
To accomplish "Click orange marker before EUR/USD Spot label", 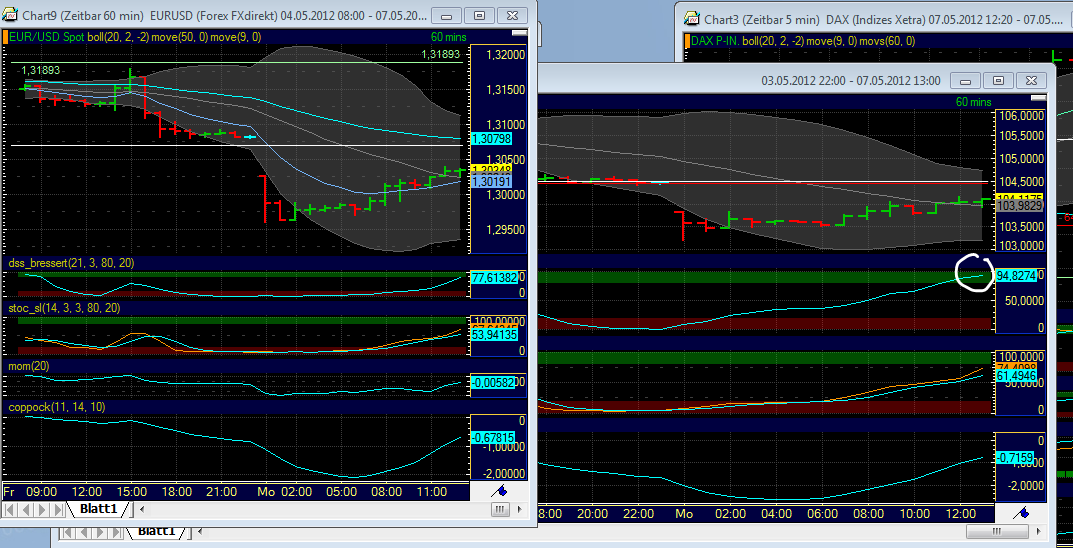I will coord(5,38).
